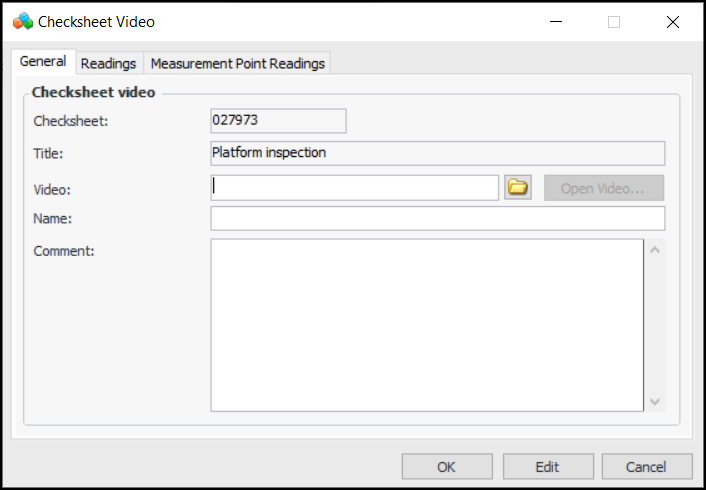
Task: Click the folder icon to browse for video
Action: 517,188
